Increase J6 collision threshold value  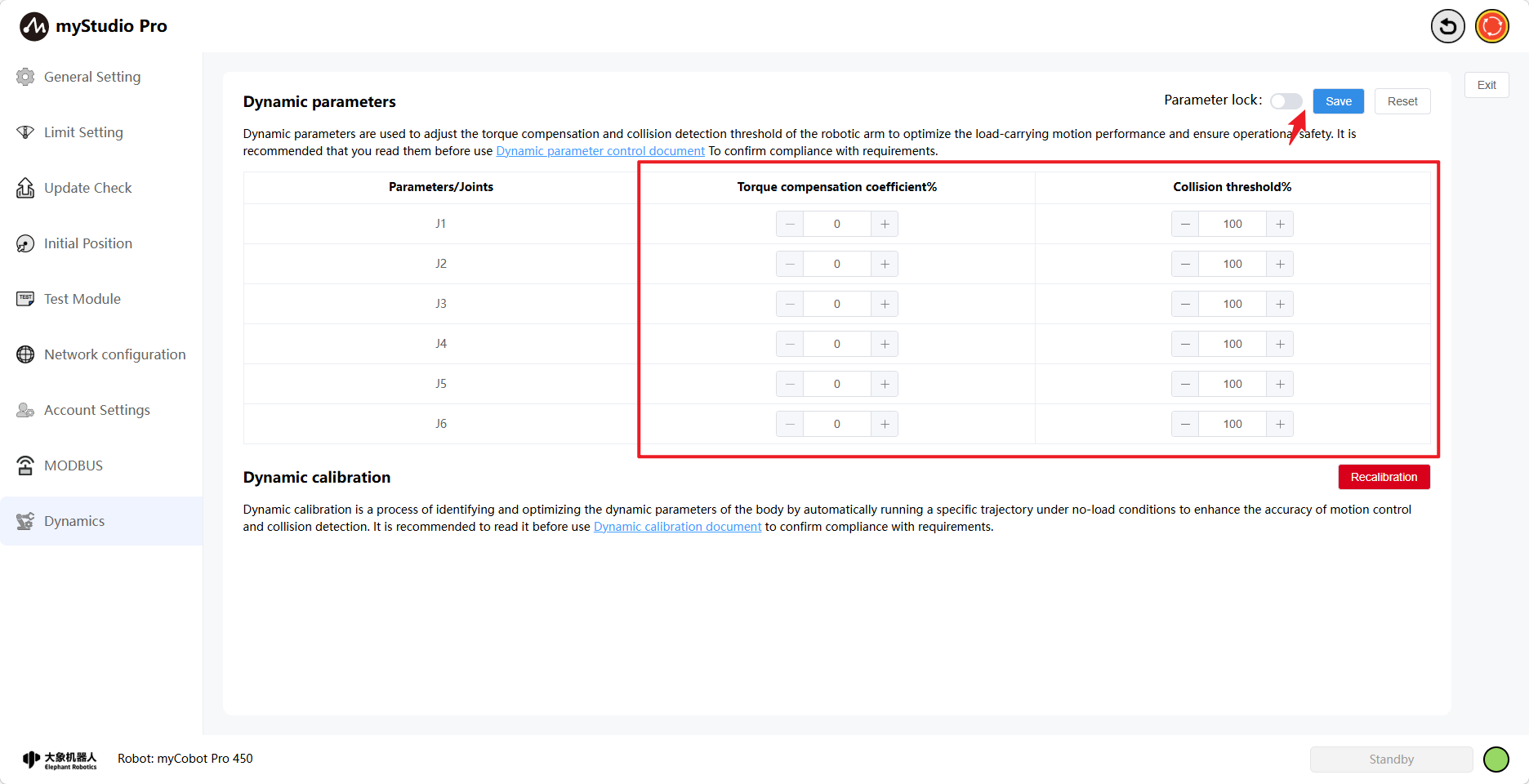(1280, 424)
